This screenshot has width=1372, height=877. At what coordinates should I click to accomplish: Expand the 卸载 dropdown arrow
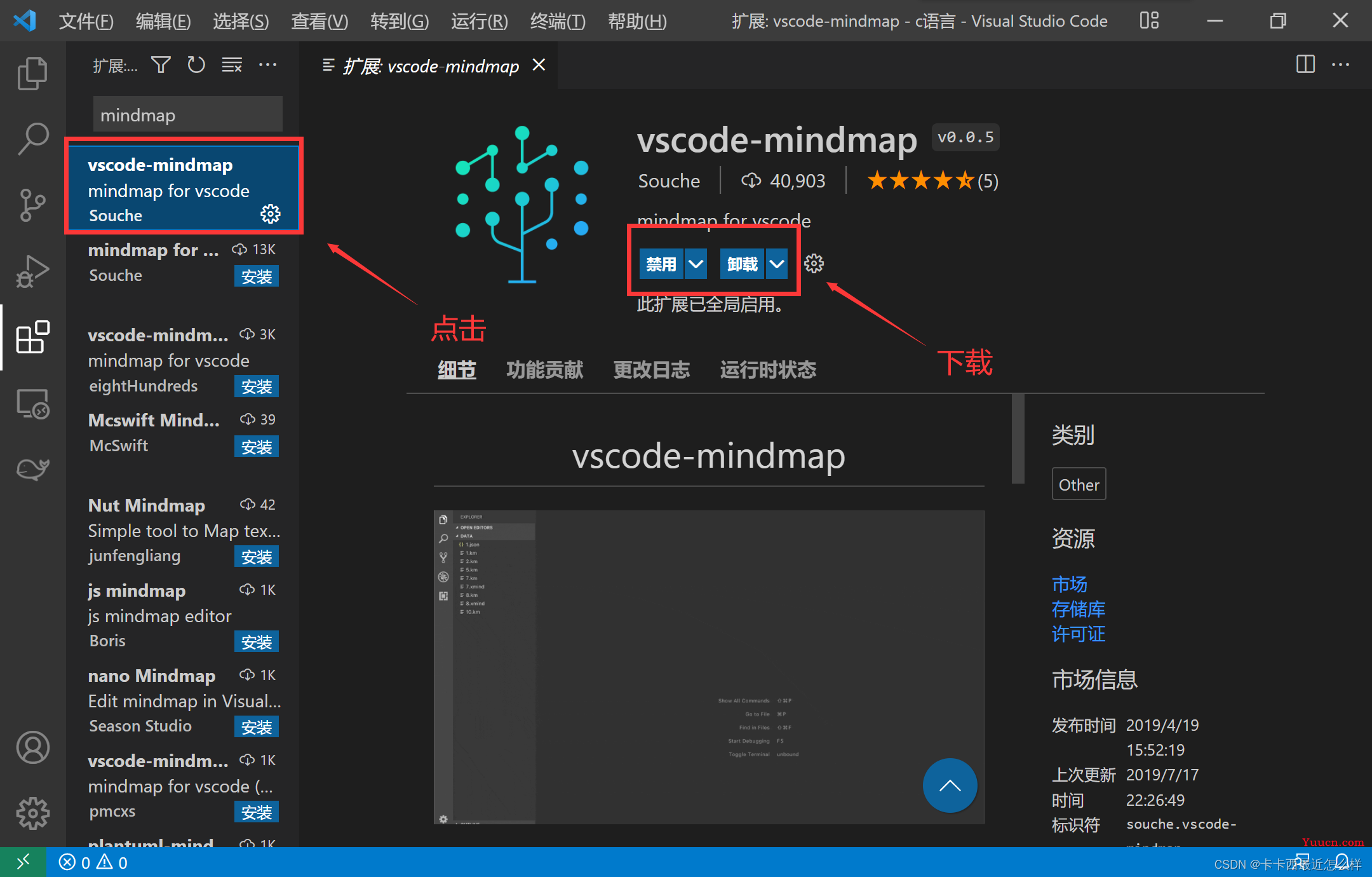777,264
